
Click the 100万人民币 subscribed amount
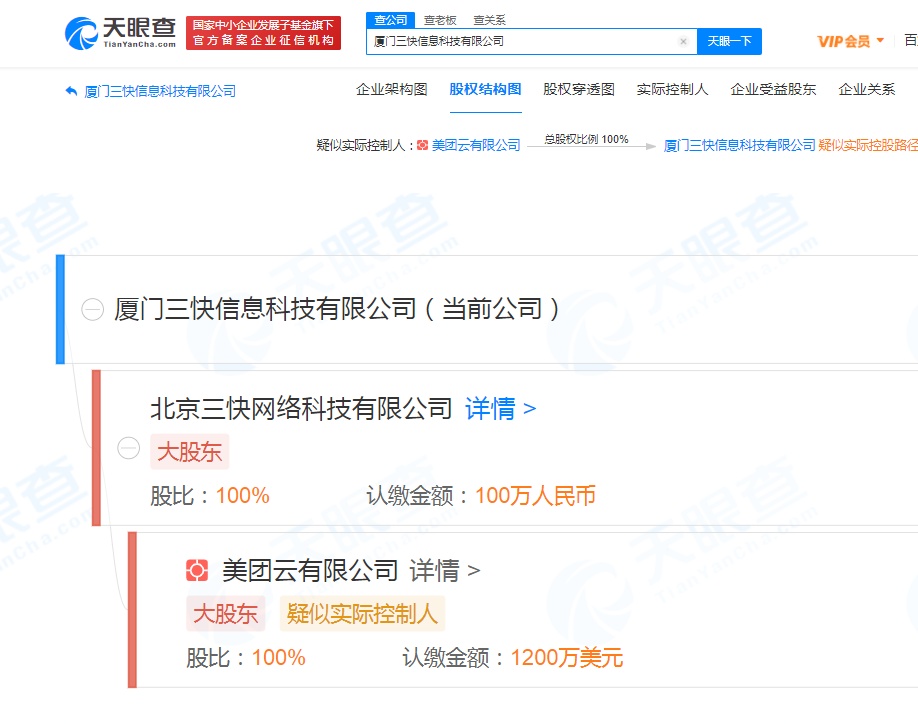[536, 496]
